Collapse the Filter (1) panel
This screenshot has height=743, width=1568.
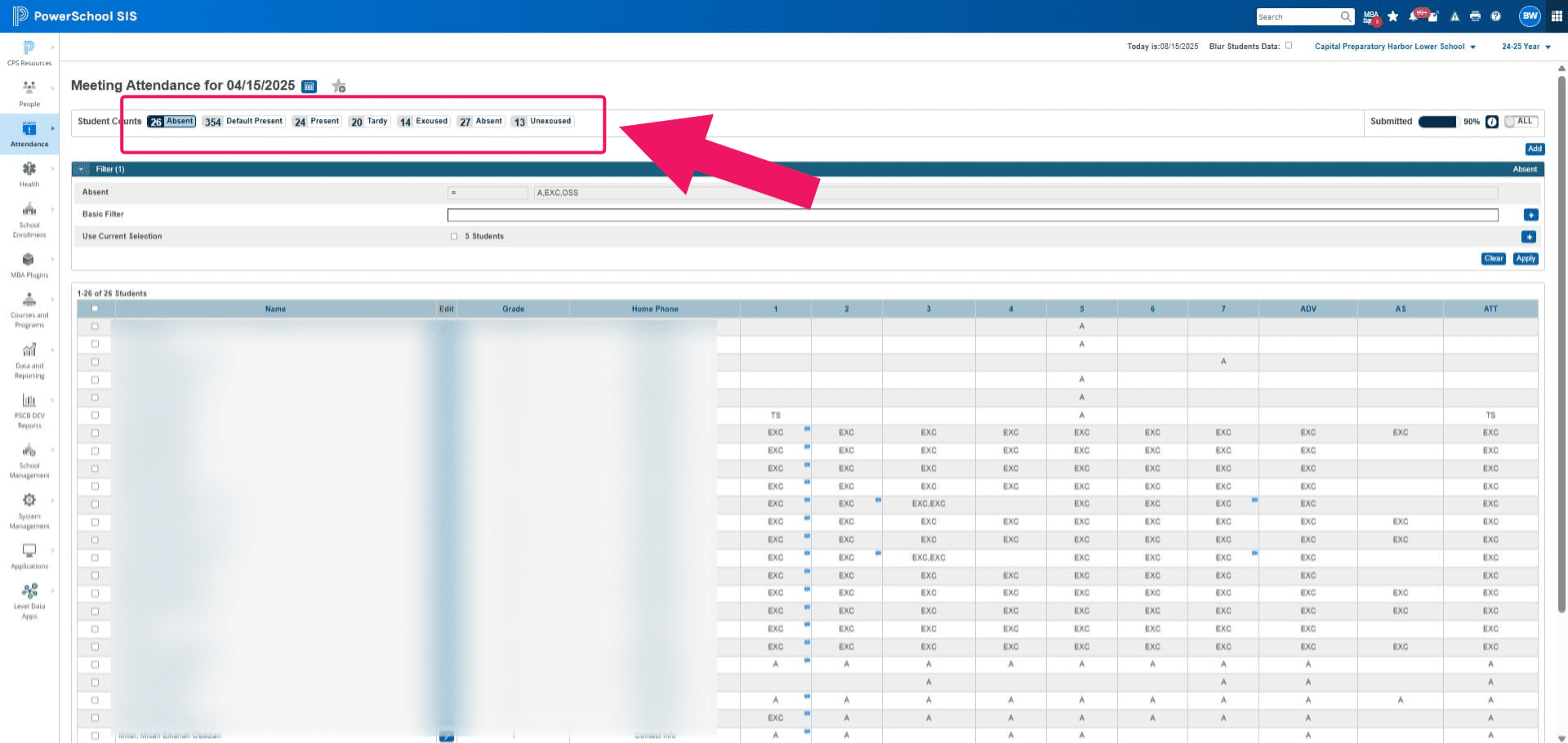(x=81, y=169)
